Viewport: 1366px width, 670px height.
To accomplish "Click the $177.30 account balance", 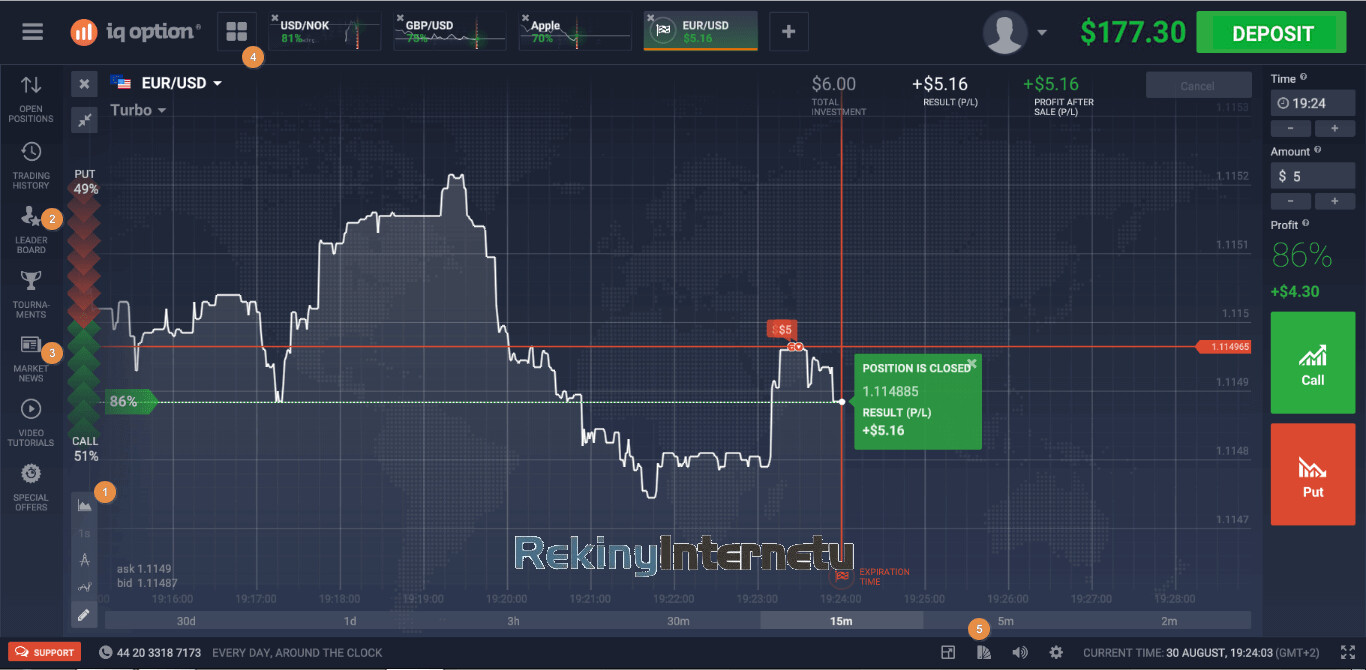I will tap(1132, 32).
